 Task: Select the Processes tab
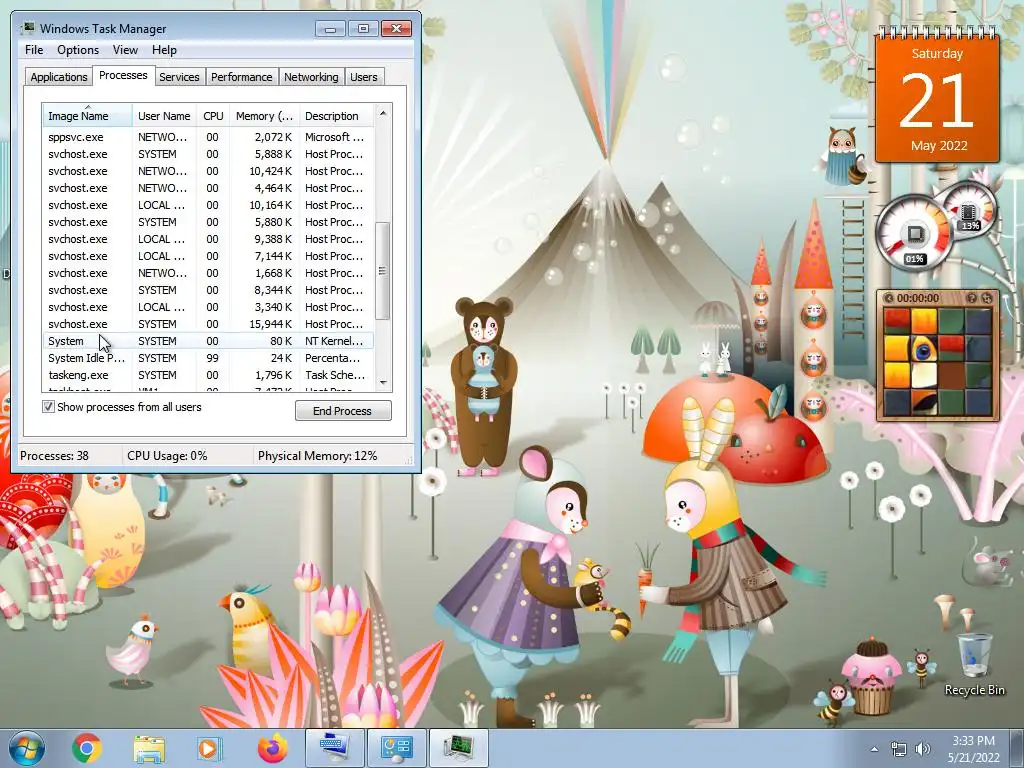click(x=123, y=75)
